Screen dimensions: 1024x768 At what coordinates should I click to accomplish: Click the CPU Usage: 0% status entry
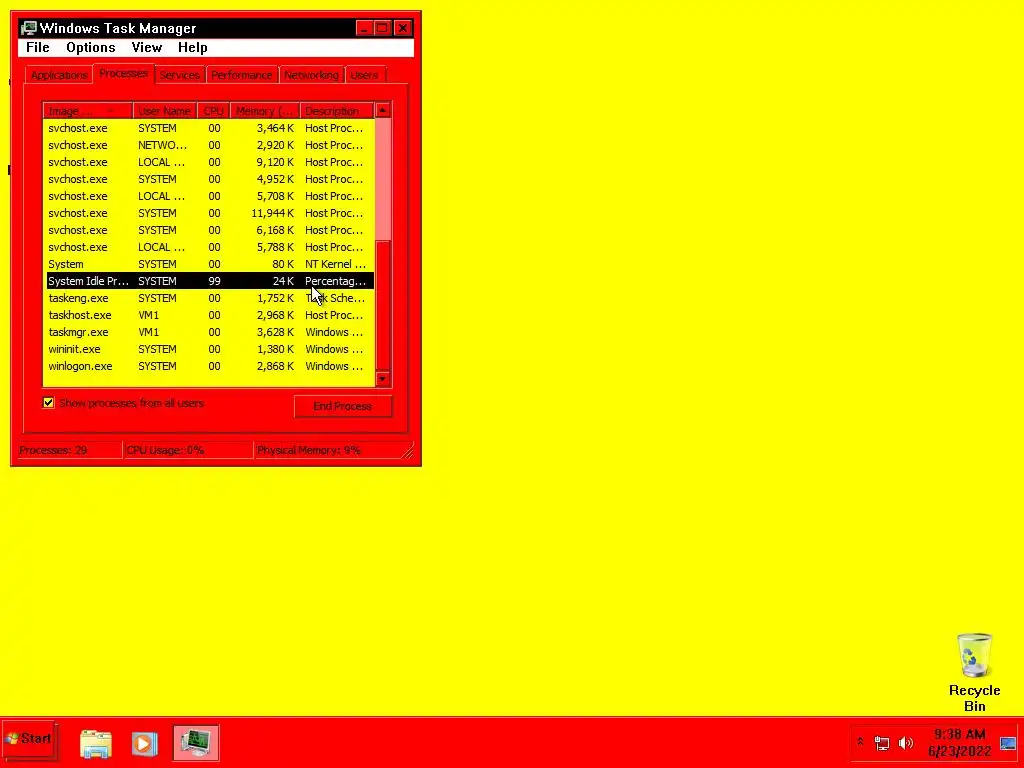click(x=188, y=450)
